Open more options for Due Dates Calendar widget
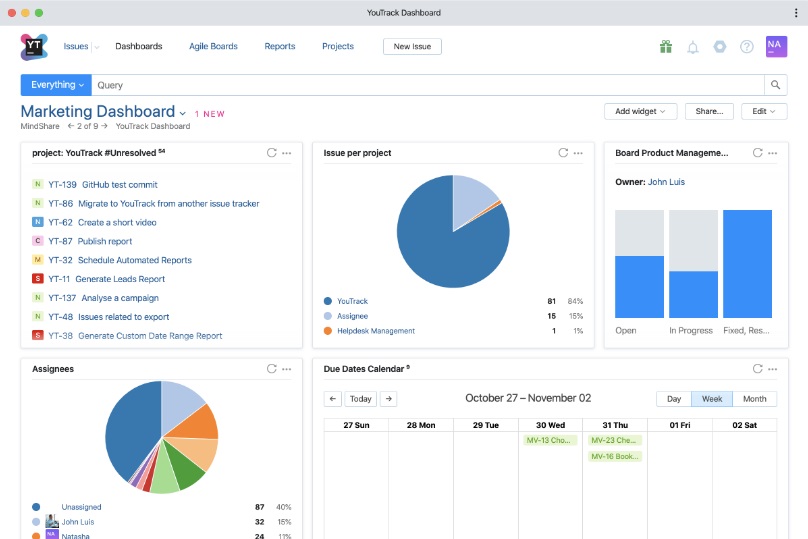Screen dimensions: 808x539 tap(772, 369)
